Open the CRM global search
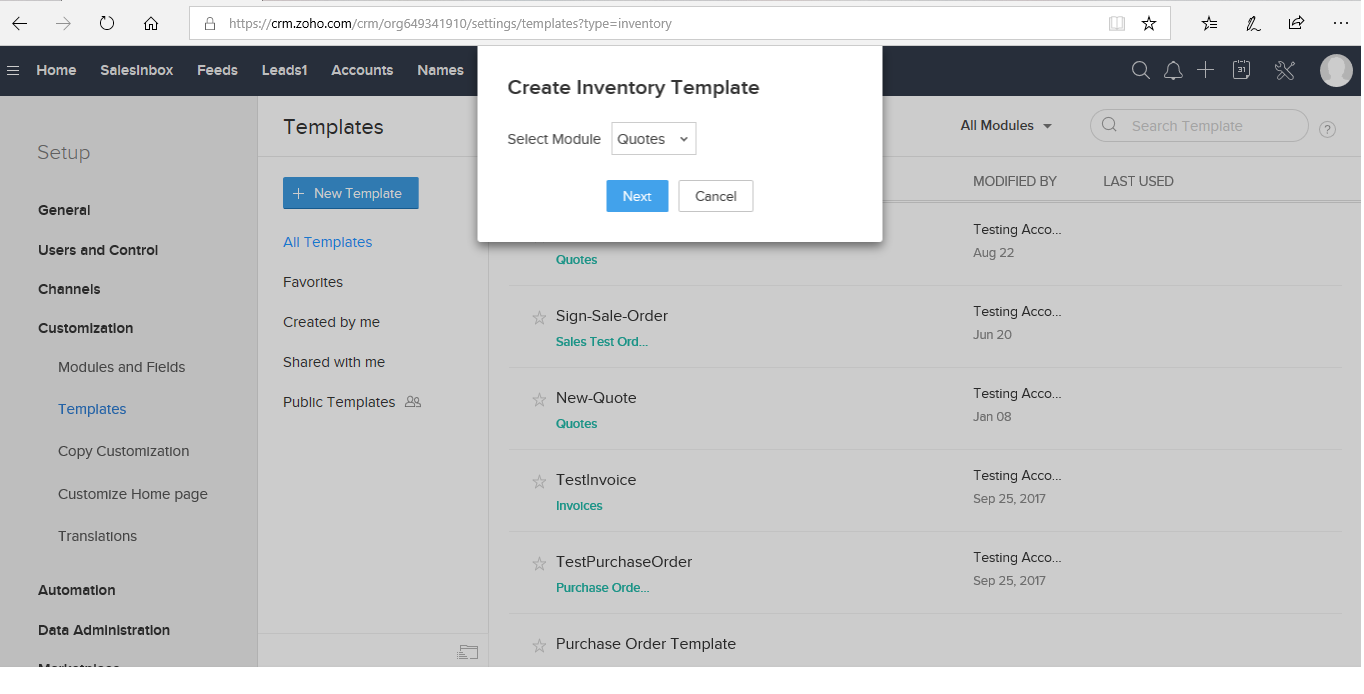Screen dimensions: 1364x694 point(1140,70)
